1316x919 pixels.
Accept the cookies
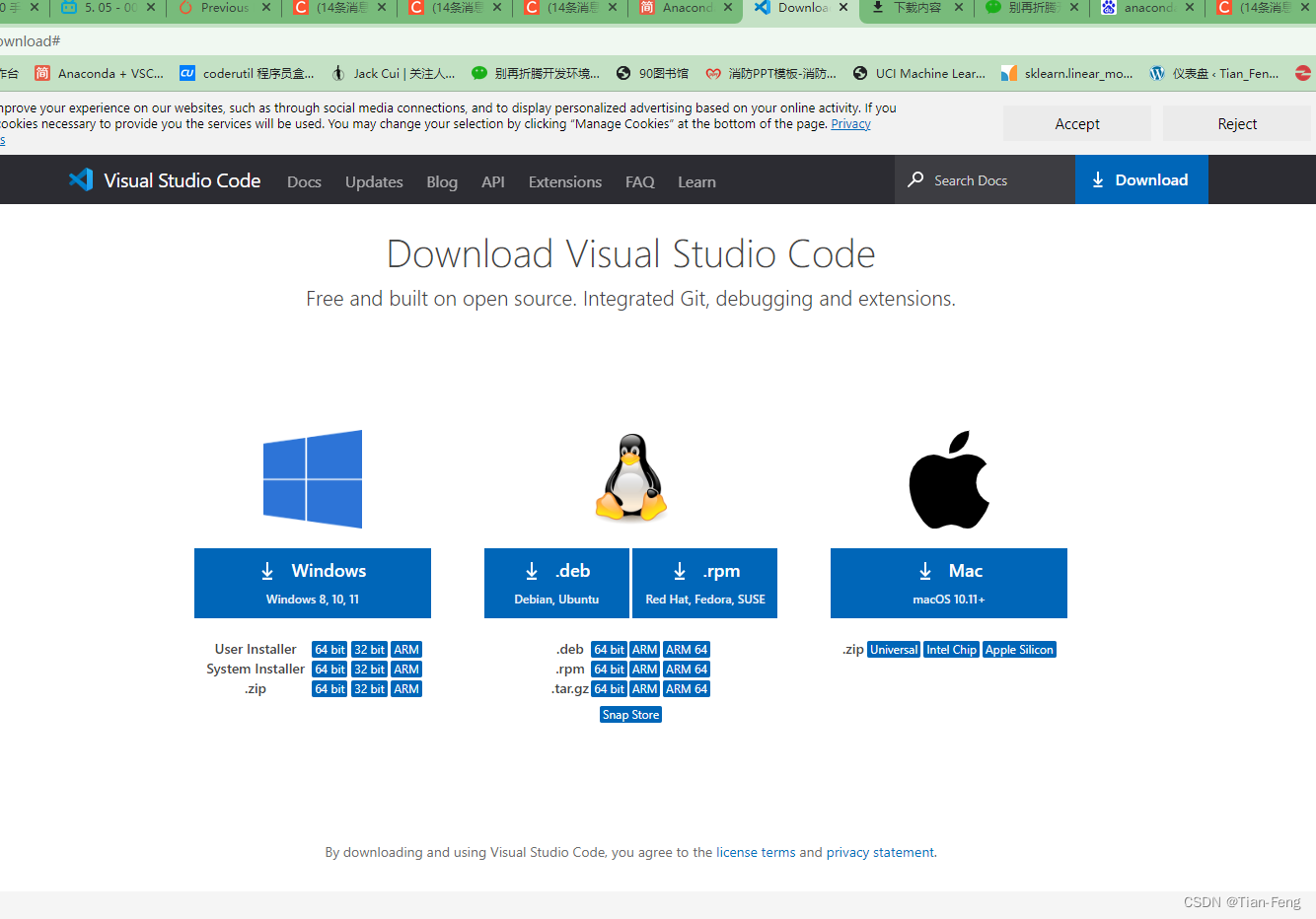1077,123
